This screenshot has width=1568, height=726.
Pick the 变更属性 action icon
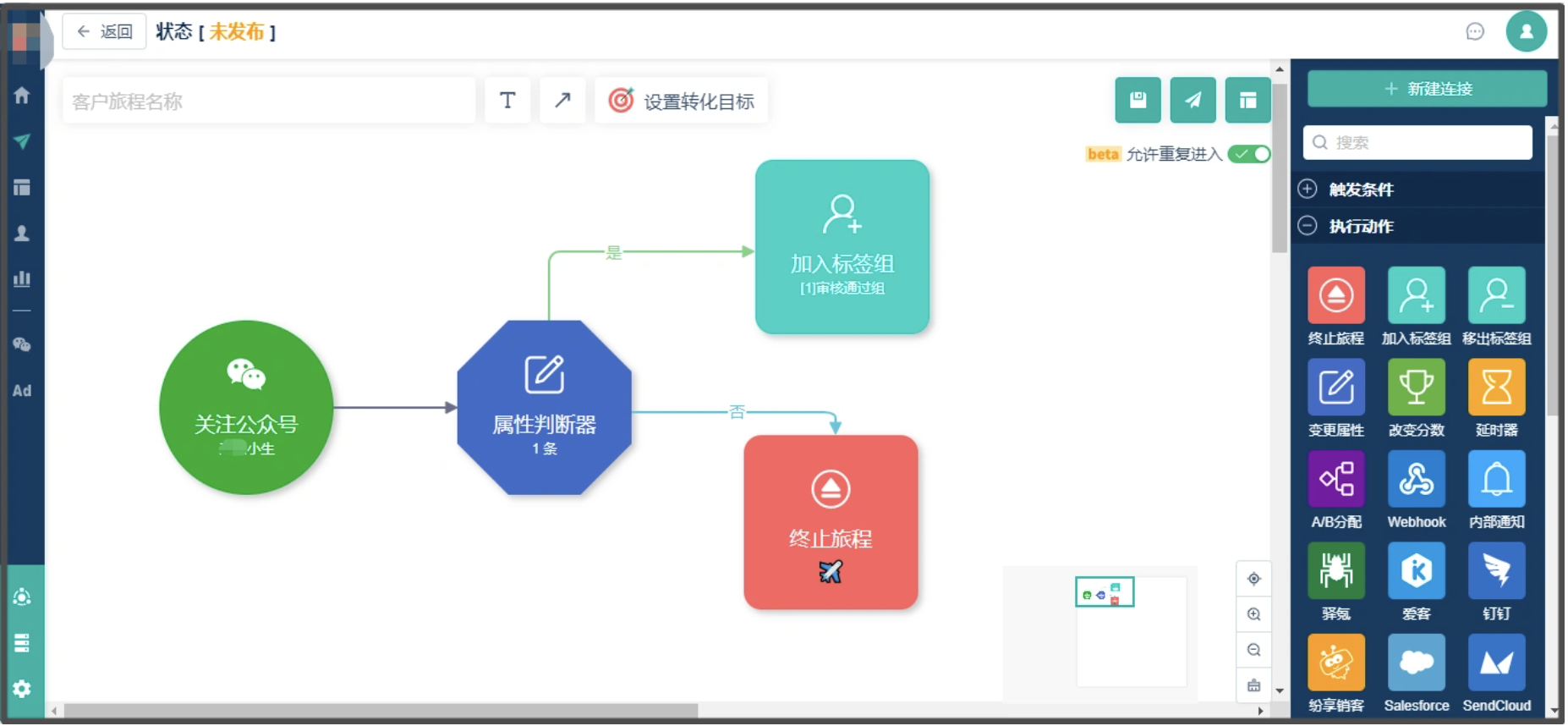tap(1336, 388)
